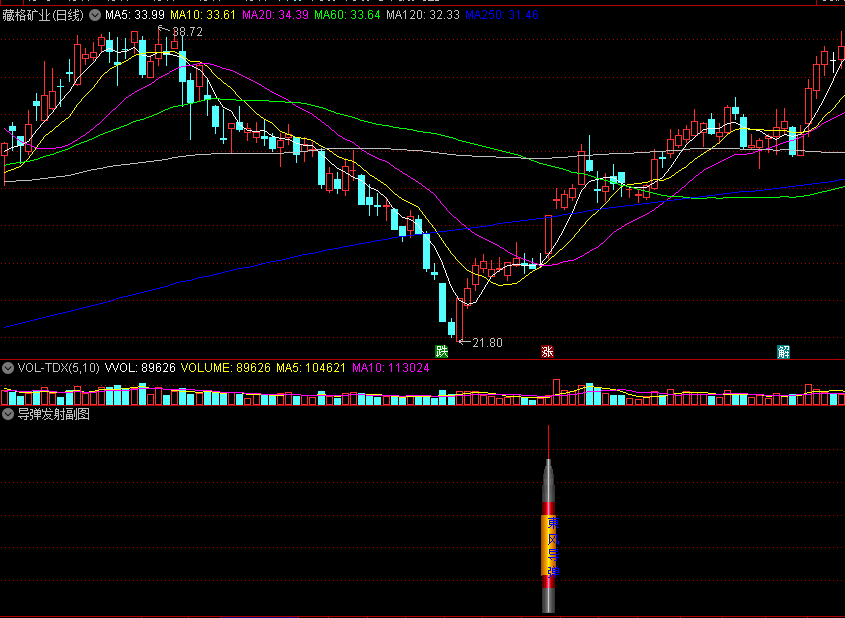The width and height of the screenshot is (845, 618).
Task: Click the VOLUME: 89626 value
Action: [x=225, y=368]
